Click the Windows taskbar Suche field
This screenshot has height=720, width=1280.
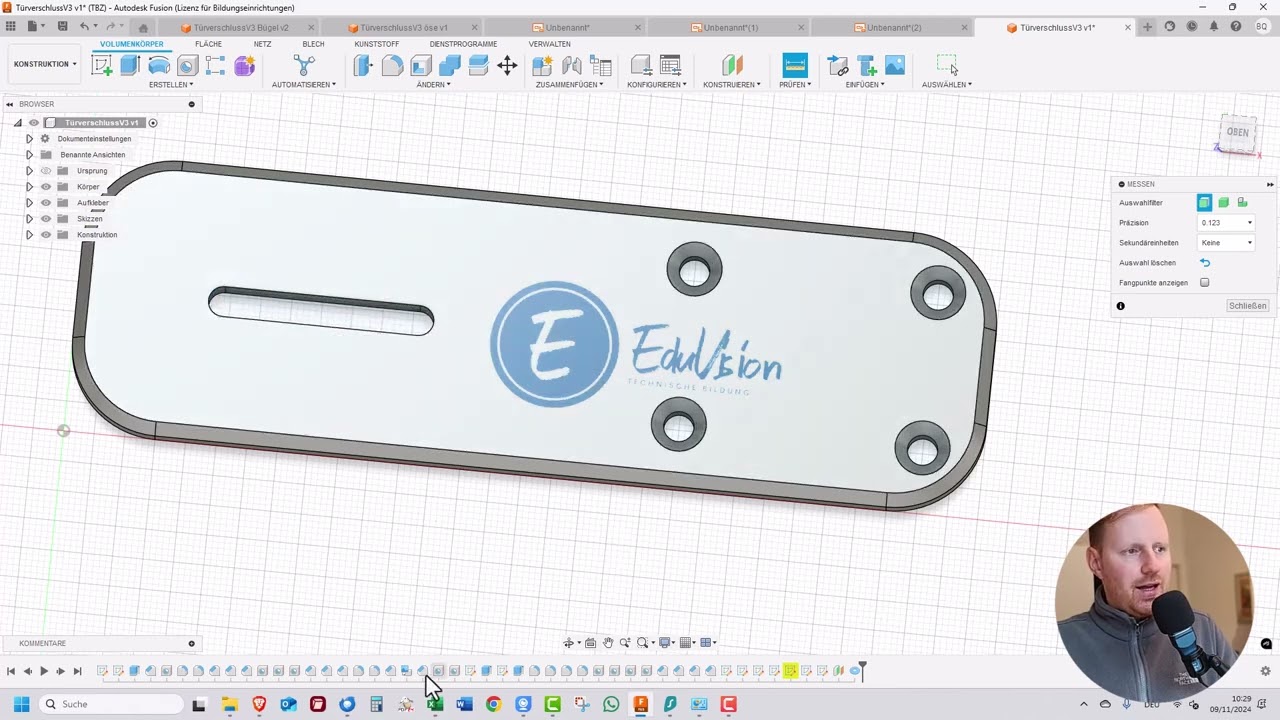(x=112, y=704)
